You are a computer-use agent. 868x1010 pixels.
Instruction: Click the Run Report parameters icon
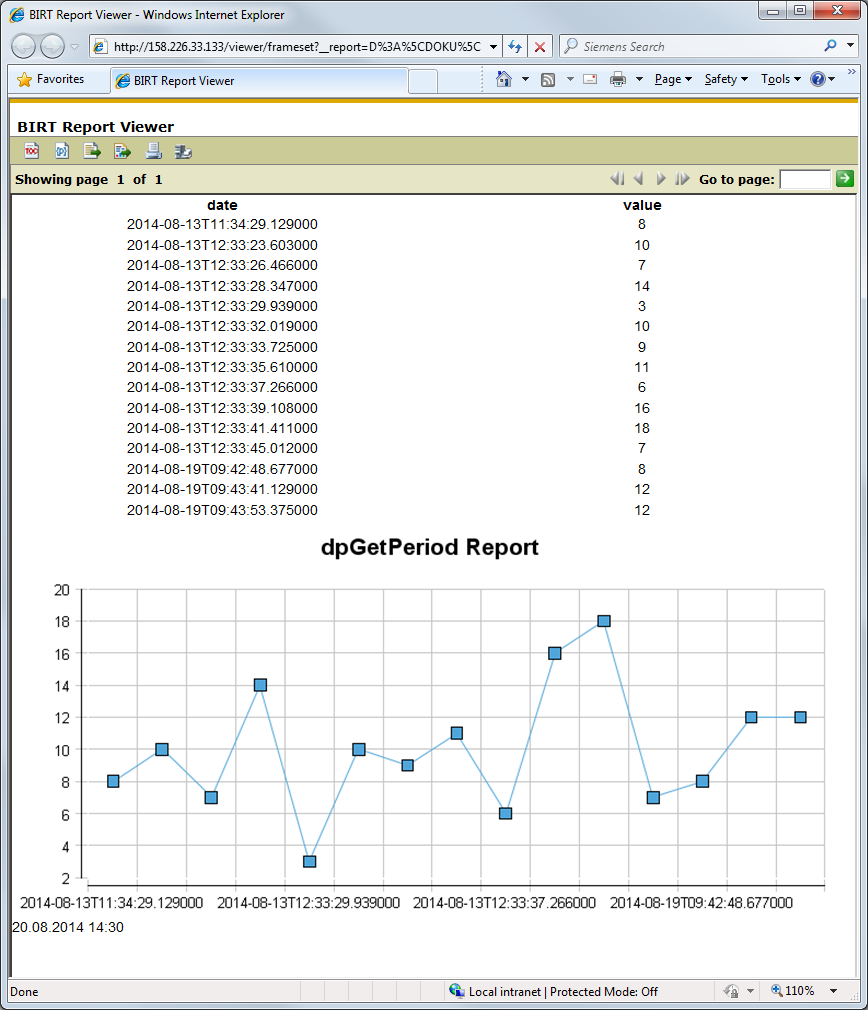pyautogui.click(x=62, y=151)
